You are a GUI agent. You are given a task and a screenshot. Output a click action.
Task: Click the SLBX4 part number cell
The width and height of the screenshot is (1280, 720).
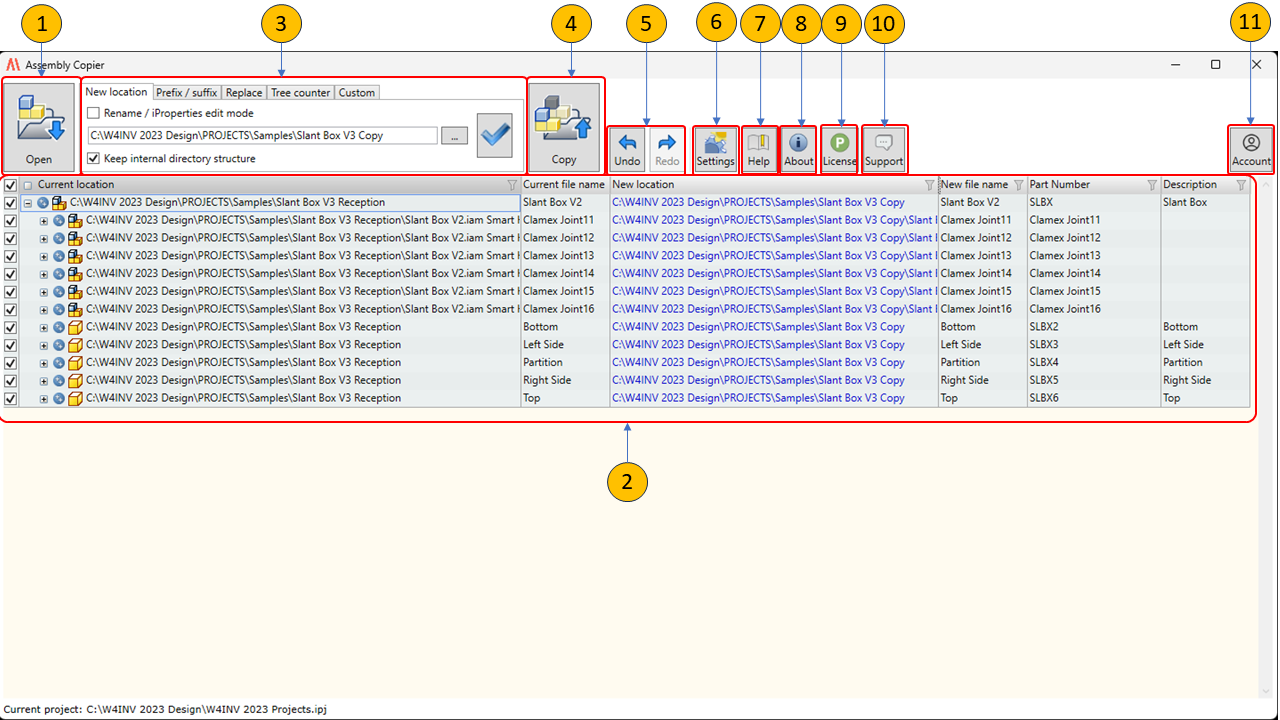(x=1094, y=363)
